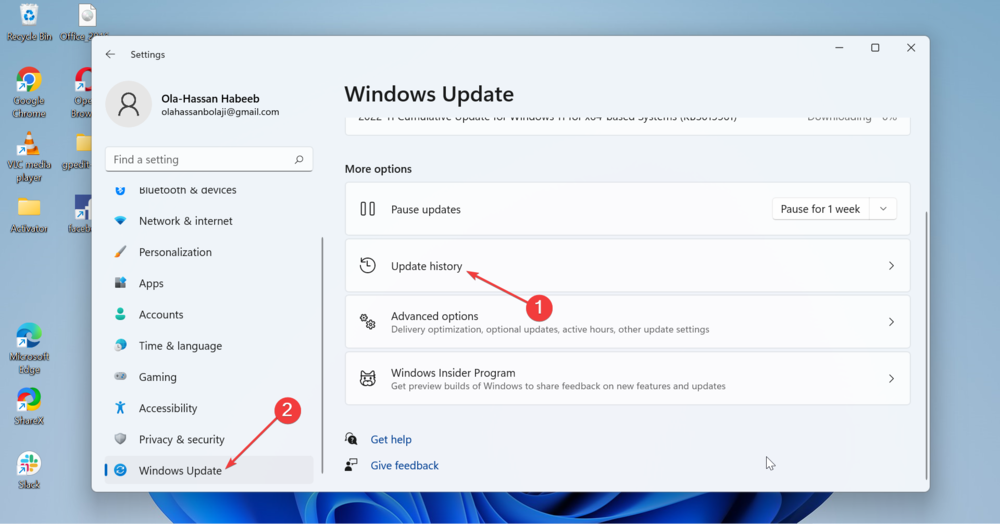Open the Give feedback link
Screen dimensions: 1000x524
(x=404, y=465)
